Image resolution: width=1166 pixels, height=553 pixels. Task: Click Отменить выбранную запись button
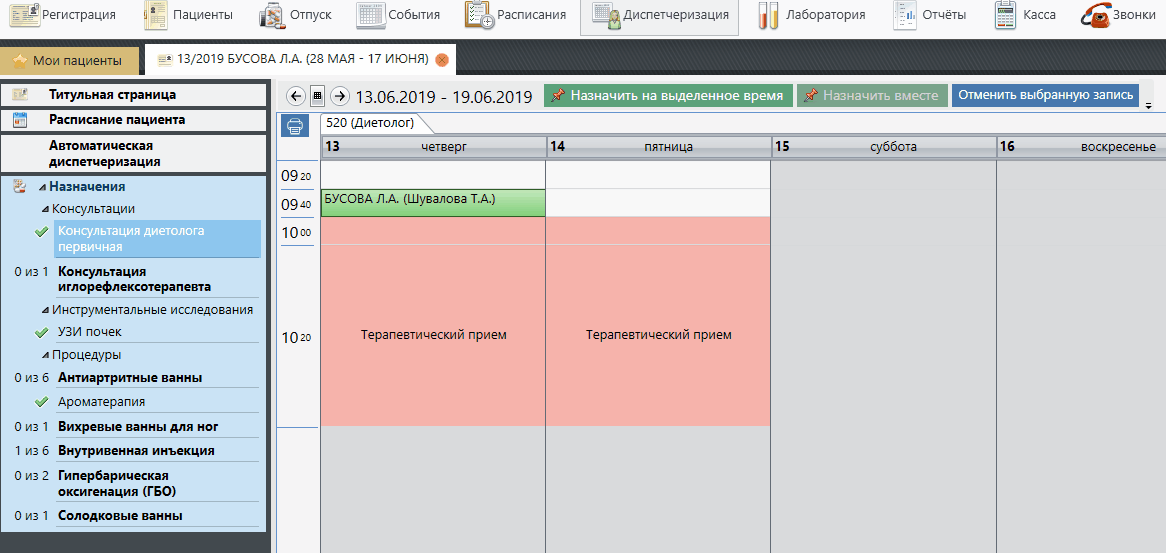1045,96
